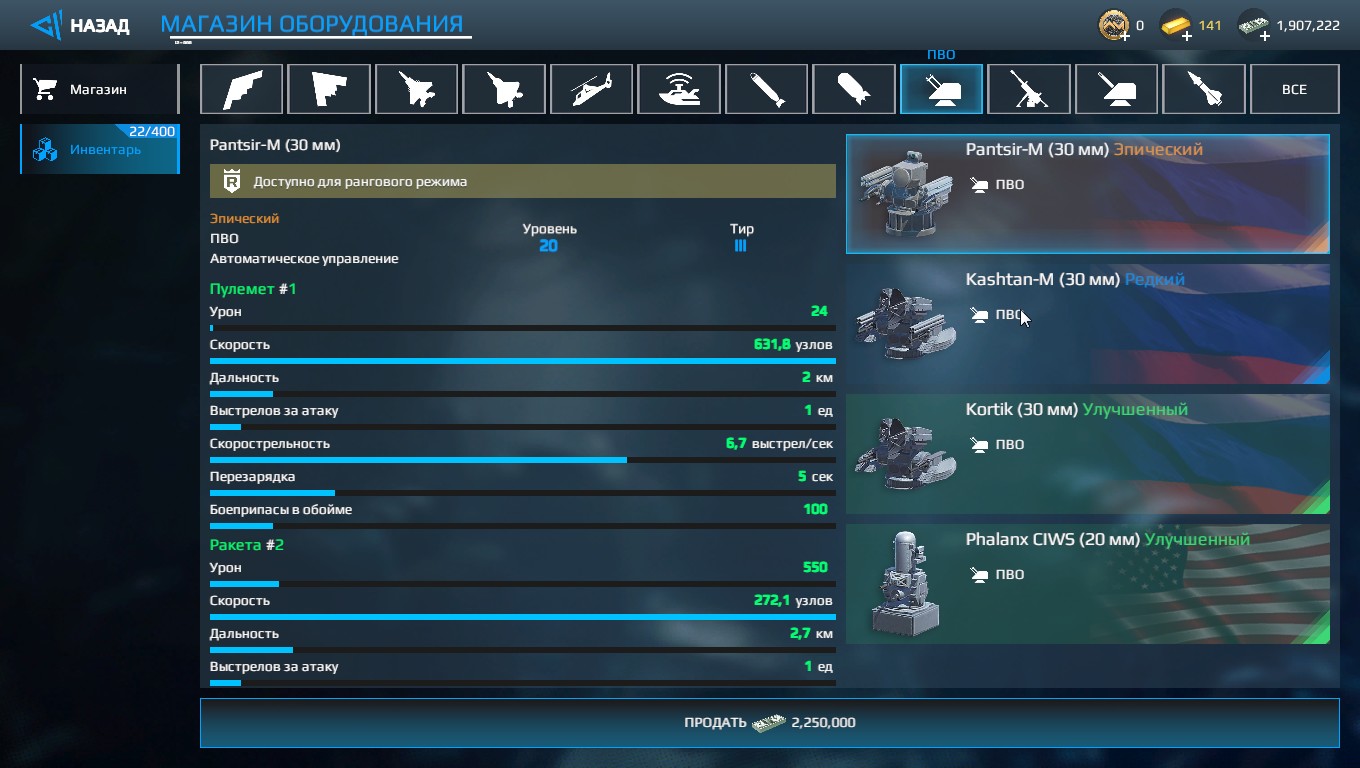Choose the Kortik (30 мм) item card

click(1088, 454)
